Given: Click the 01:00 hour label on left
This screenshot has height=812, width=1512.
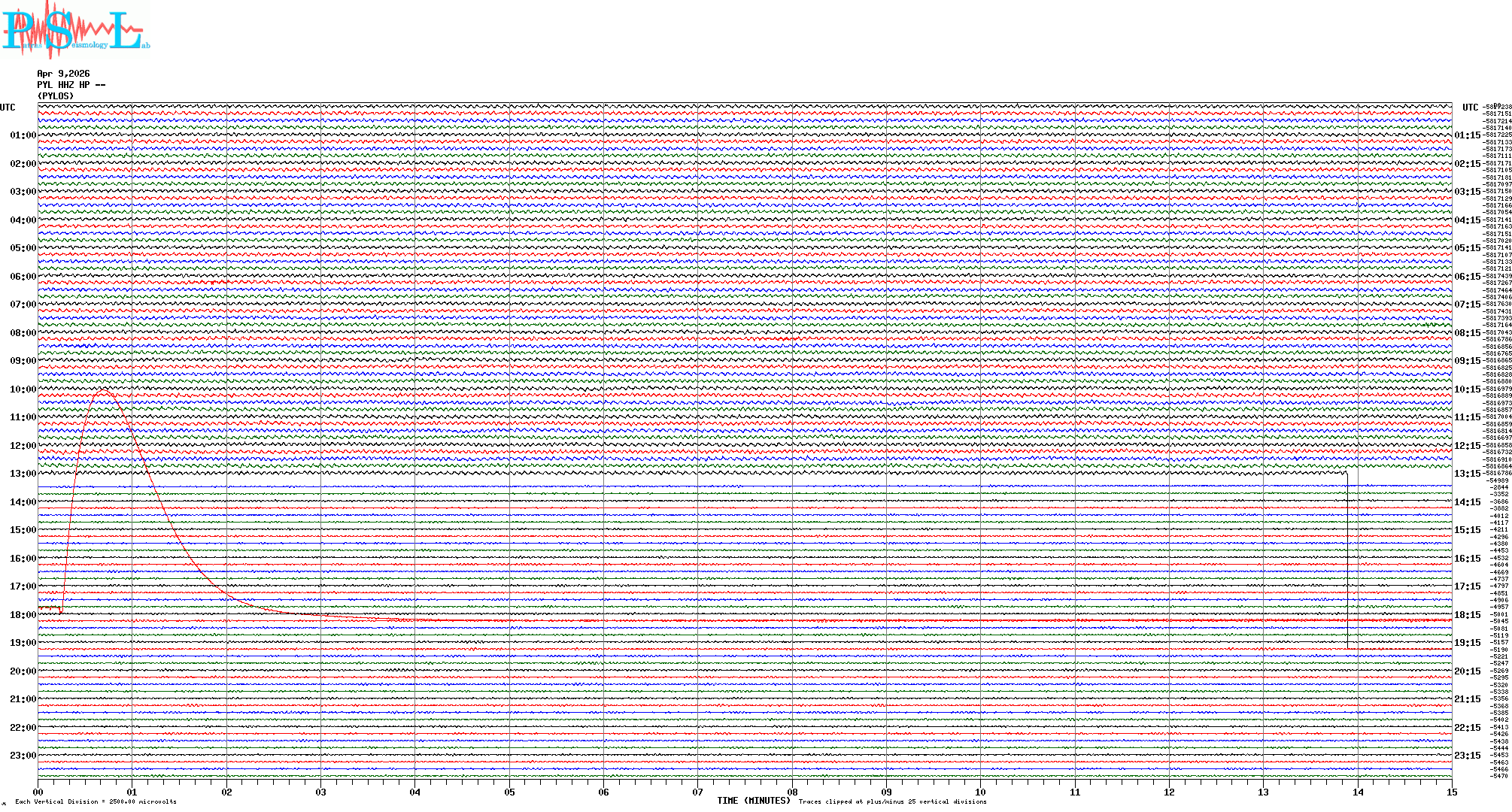Looking at the screenshot, I should 23,135.
